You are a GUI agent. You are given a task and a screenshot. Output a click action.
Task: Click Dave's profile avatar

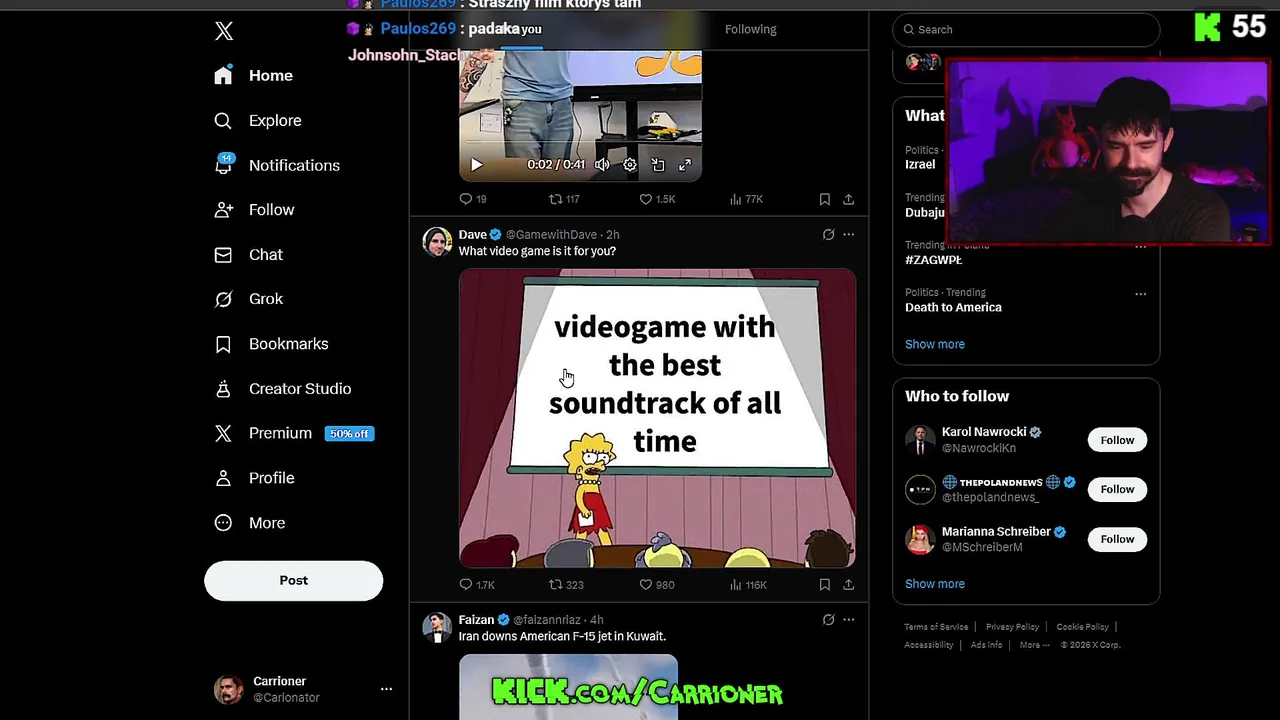437,242
